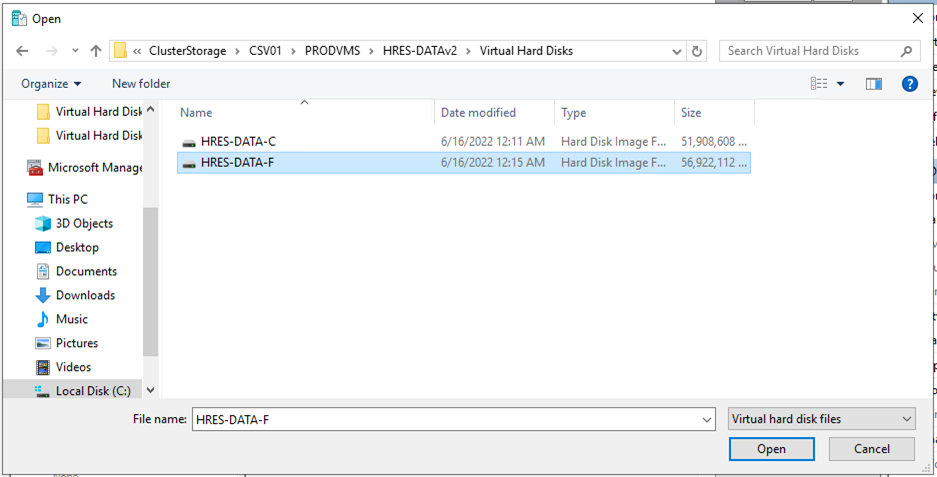Click the New folder toolbar item
Viewport: 937px width, 477px height.
pos(141,84)
